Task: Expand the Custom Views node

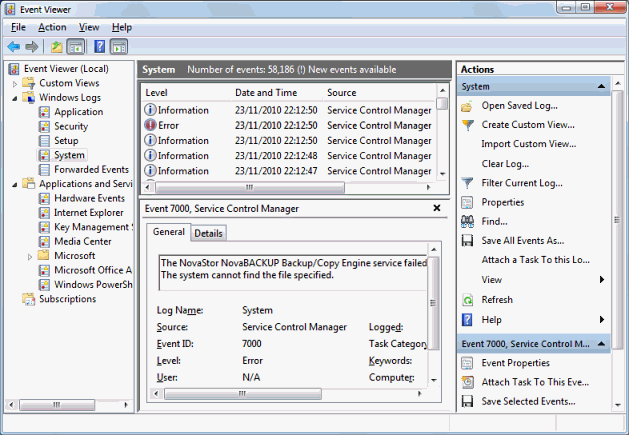Action: click(x=15, y=84)
